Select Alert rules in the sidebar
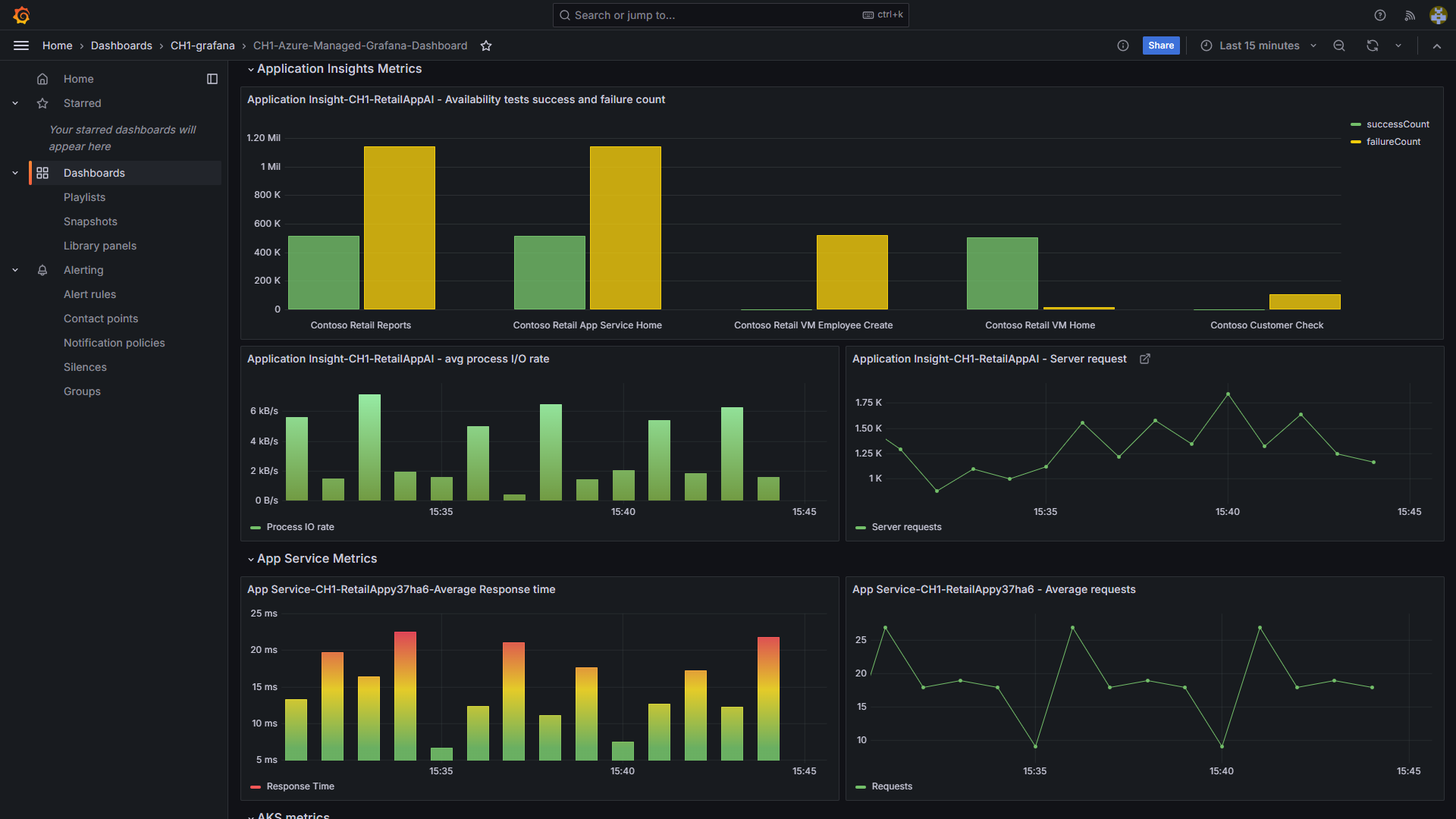The width and height of the screenshot is (1456, 819). (89, 294)
